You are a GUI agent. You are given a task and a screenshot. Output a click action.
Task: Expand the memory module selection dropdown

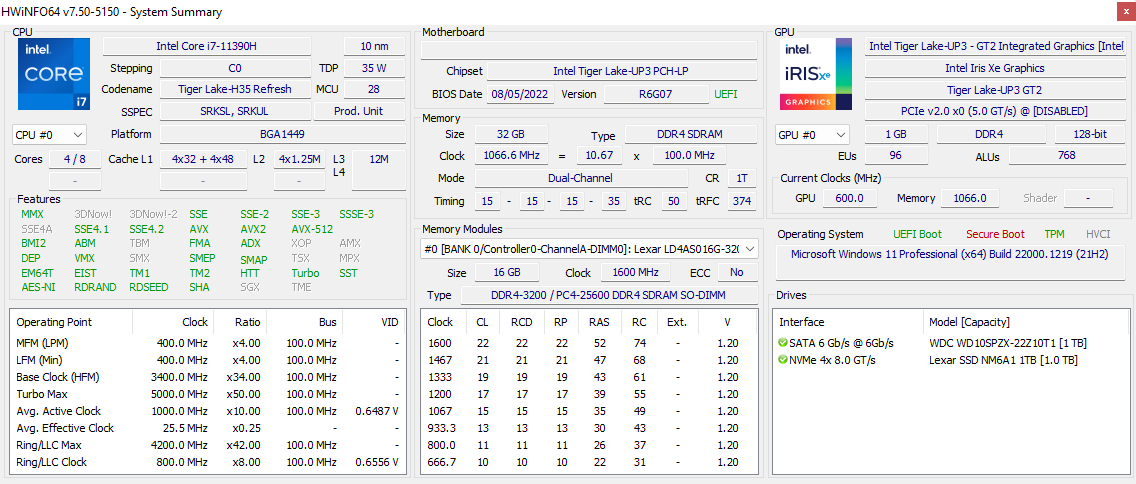point(590,249)
